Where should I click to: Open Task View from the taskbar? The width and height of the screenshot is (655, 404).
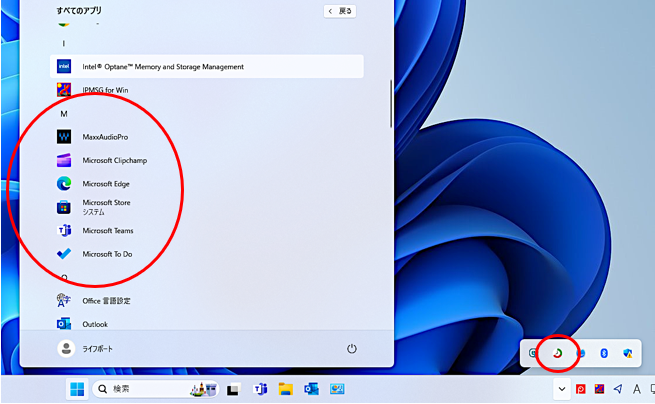pos(234,390)
